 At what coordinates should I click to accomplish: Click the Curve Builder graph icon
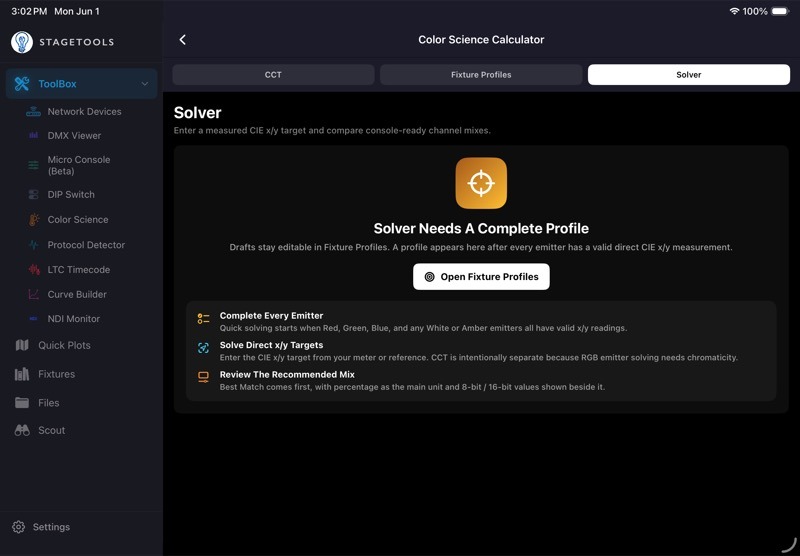point(33,294)
